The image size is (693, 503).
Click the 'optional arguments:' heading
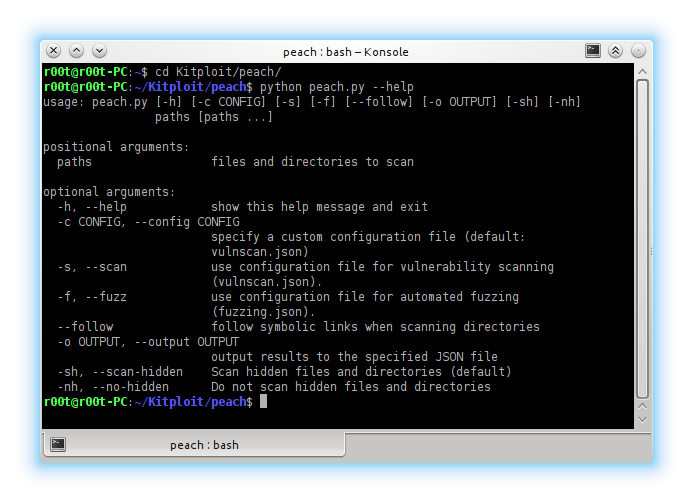coord(109,192)
